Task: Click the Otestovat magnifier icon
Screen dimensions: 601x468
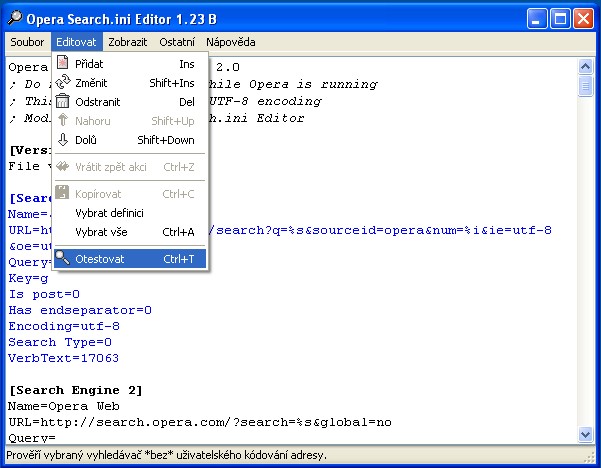Action: tap(63, 259)
